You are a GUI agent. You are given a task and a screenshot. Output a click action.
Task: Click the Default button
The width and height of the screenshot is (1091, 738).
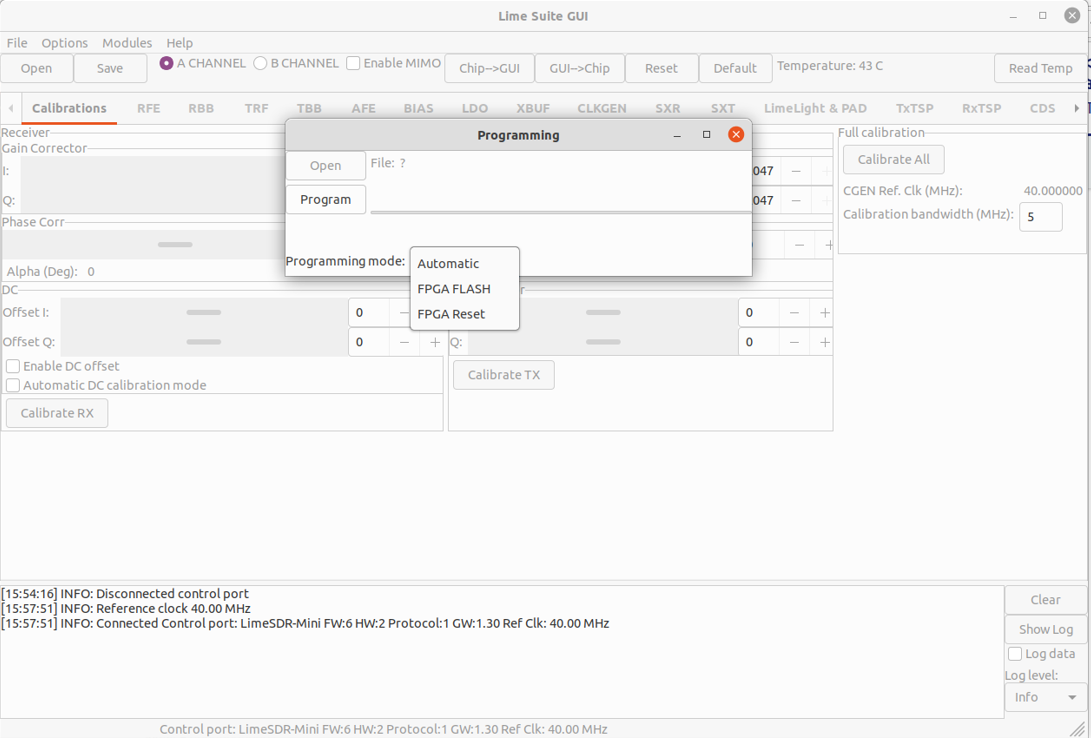point(735,68)
